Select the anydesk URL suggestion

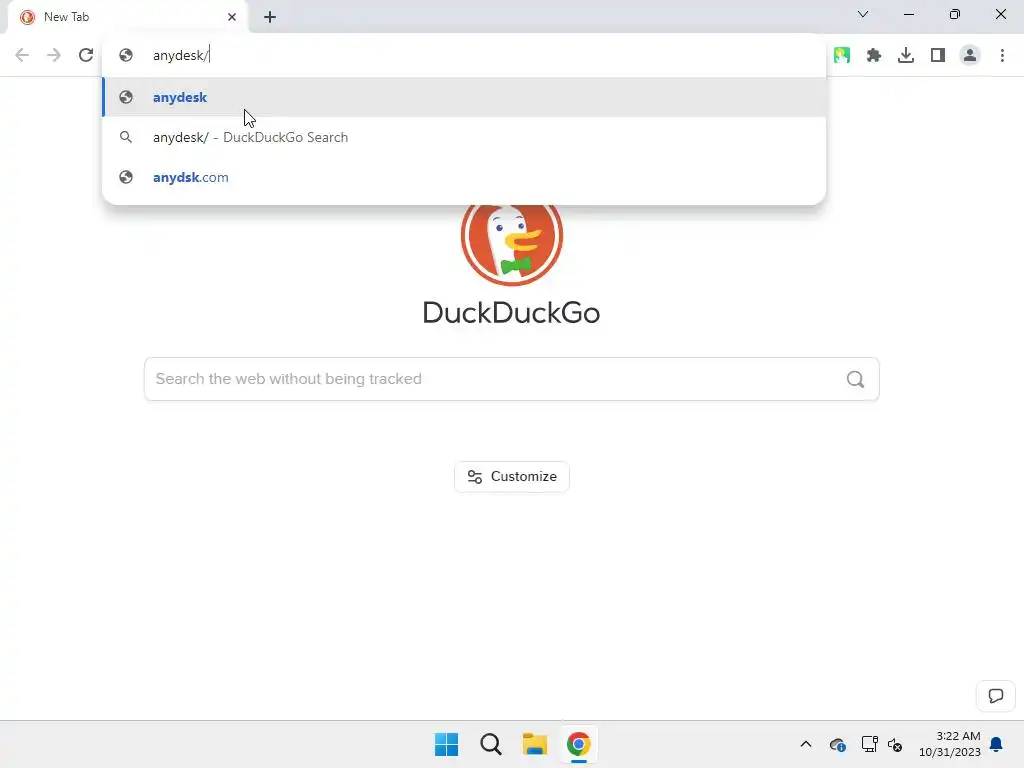point(464,97)
